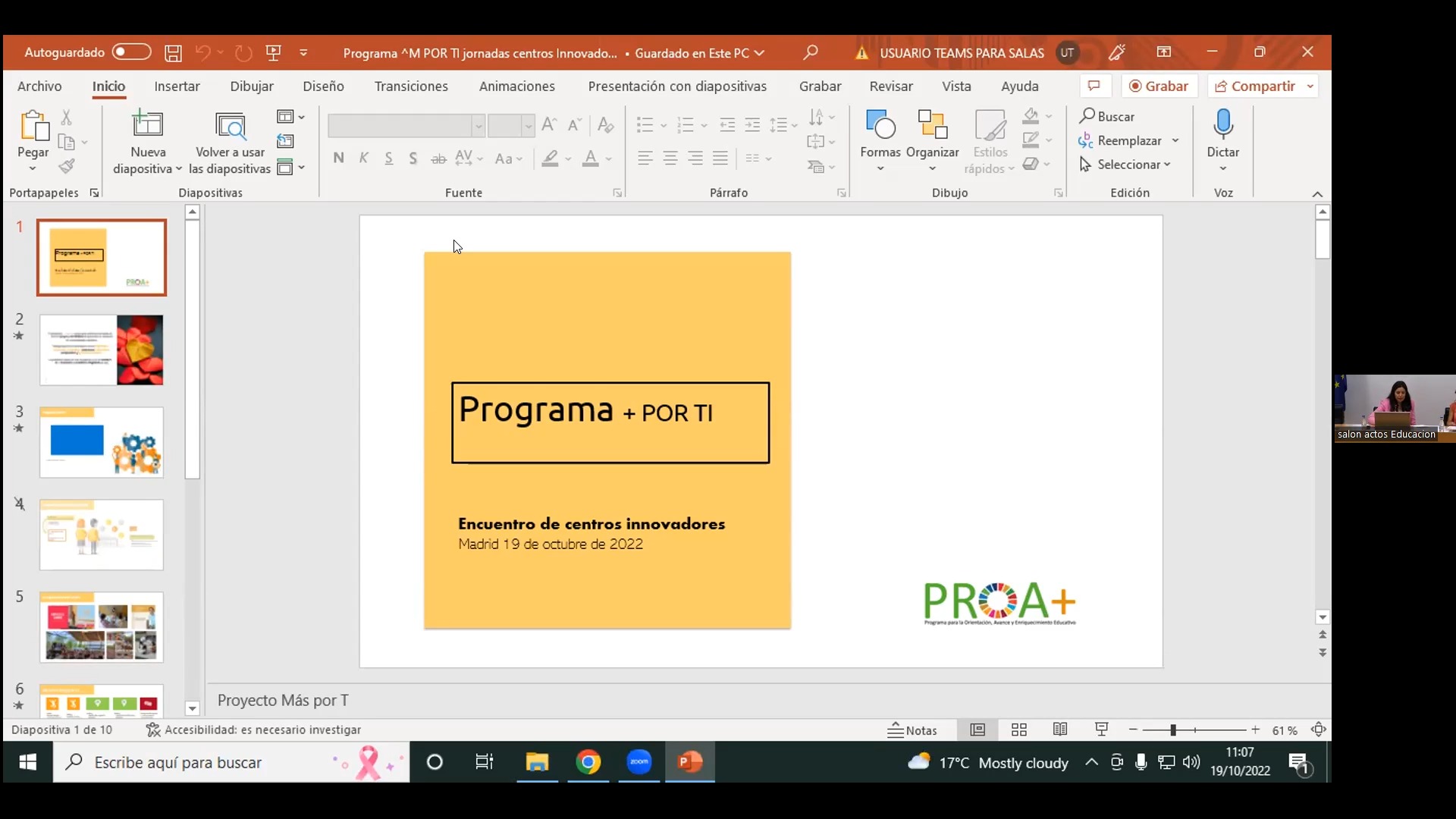The width and height of the screenshot is (1456, 819).
Task: Click the Dictar microphone icon
Action: coord(1223,124)
